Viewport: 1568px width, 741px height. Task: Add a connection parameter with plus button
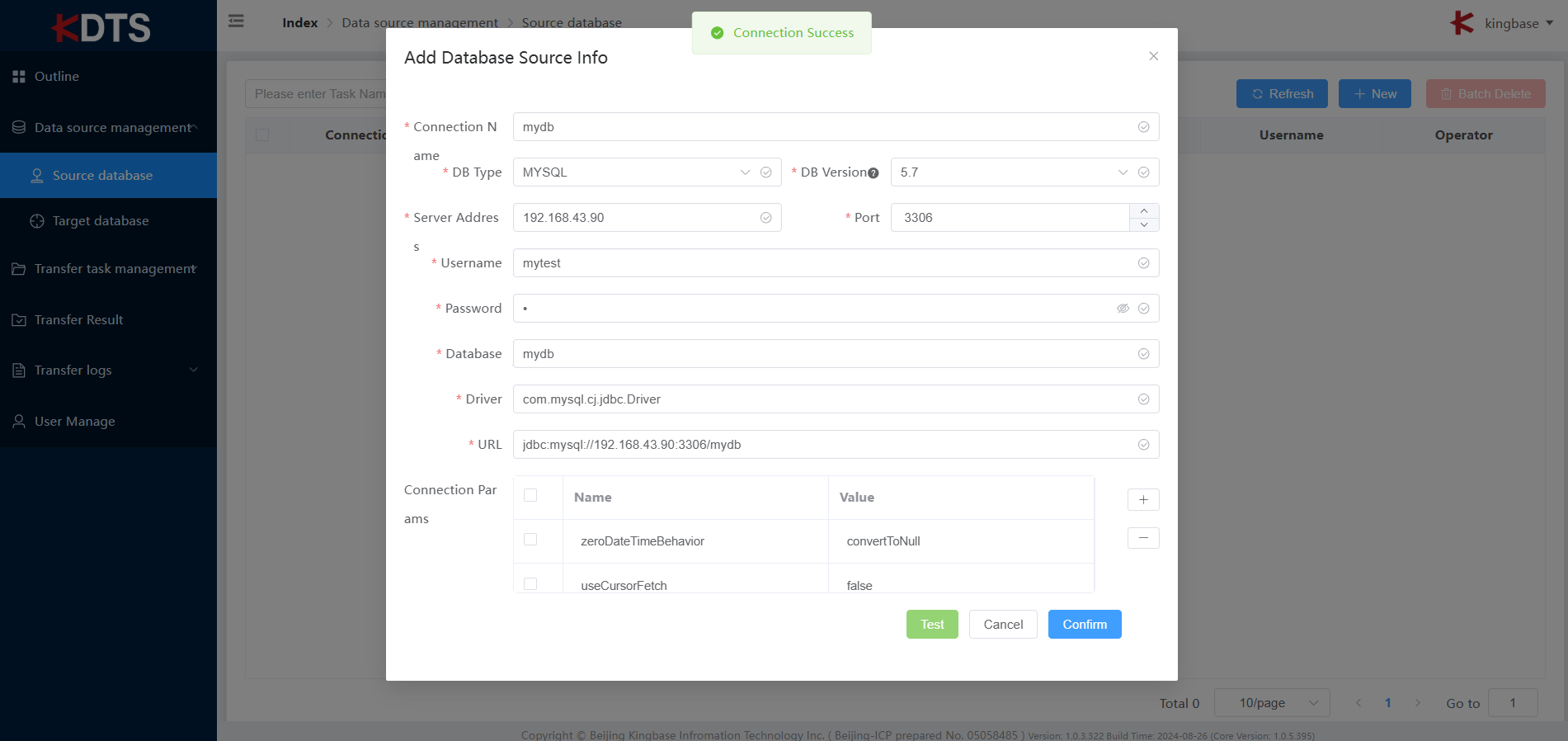click(x=1143, y=499)
